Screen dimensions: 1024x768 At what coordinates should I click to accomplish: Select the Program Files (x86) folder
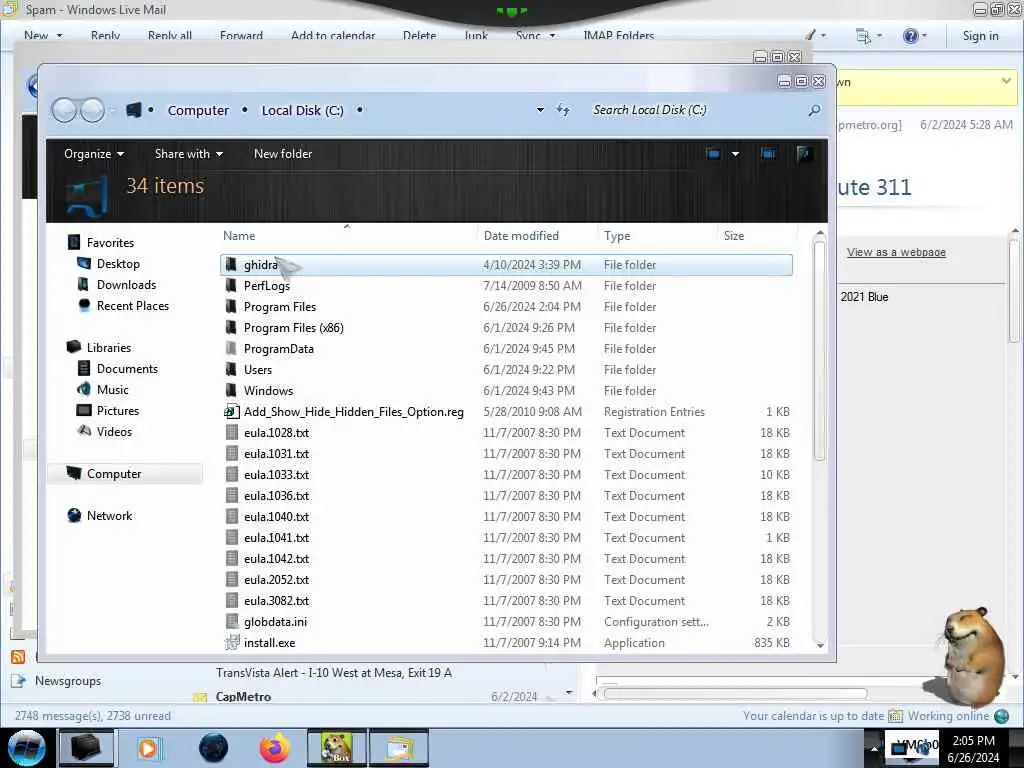(x=506, y=328)
